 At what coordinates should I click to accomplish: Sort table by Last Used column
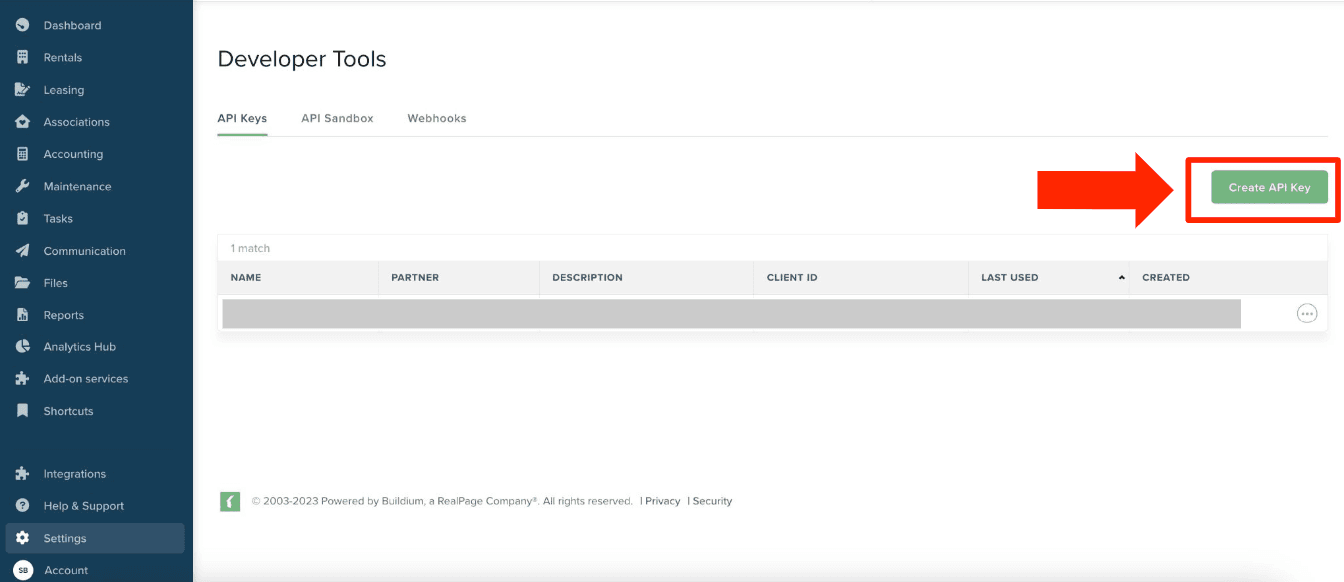[x=1009, y=277]
